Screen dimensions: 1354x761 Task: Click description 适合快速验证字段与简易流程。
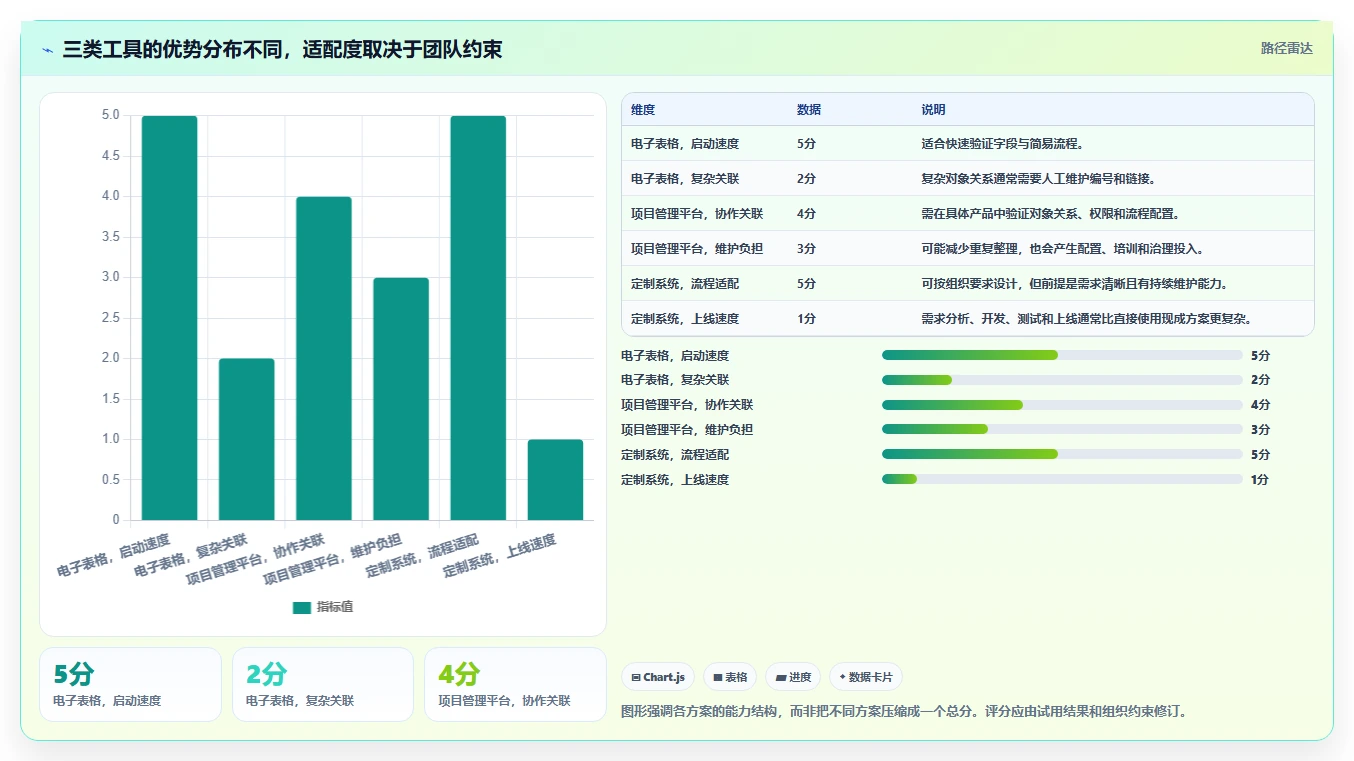click(1002, 144)
